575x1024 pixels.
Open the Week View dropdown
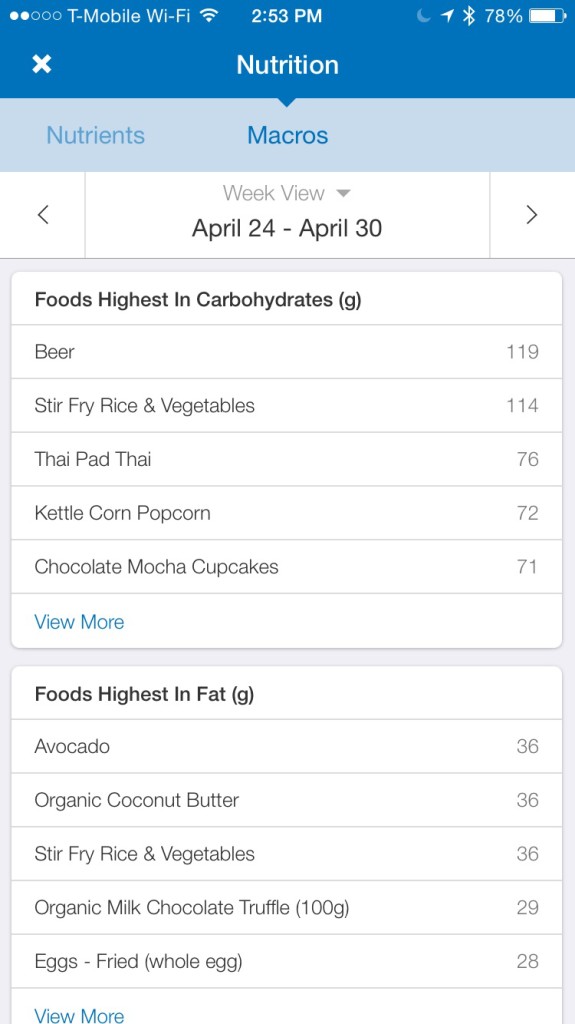pos(287,193)
